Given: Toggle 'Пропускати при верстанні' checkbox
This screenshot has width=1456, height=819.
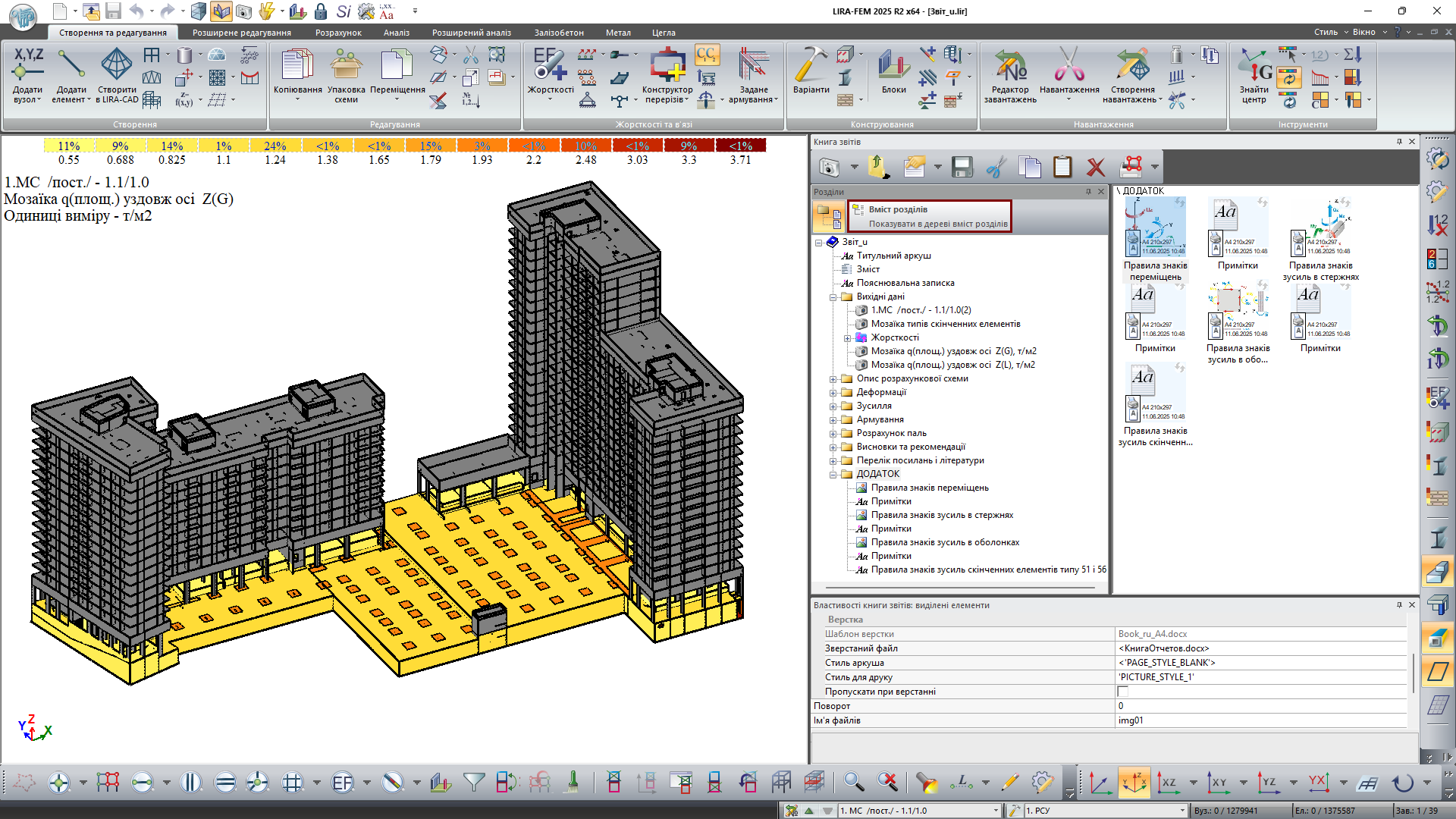Looking at the screenshot, I should pos(1122,692).
